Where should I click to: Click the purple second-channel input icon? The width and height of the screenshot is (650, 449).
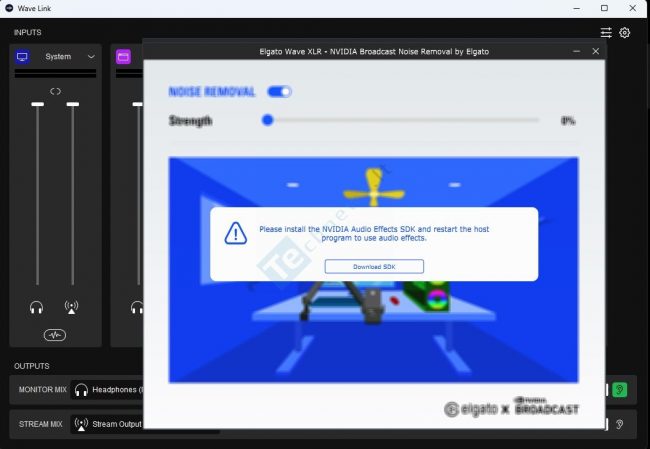tap(123, 56)
